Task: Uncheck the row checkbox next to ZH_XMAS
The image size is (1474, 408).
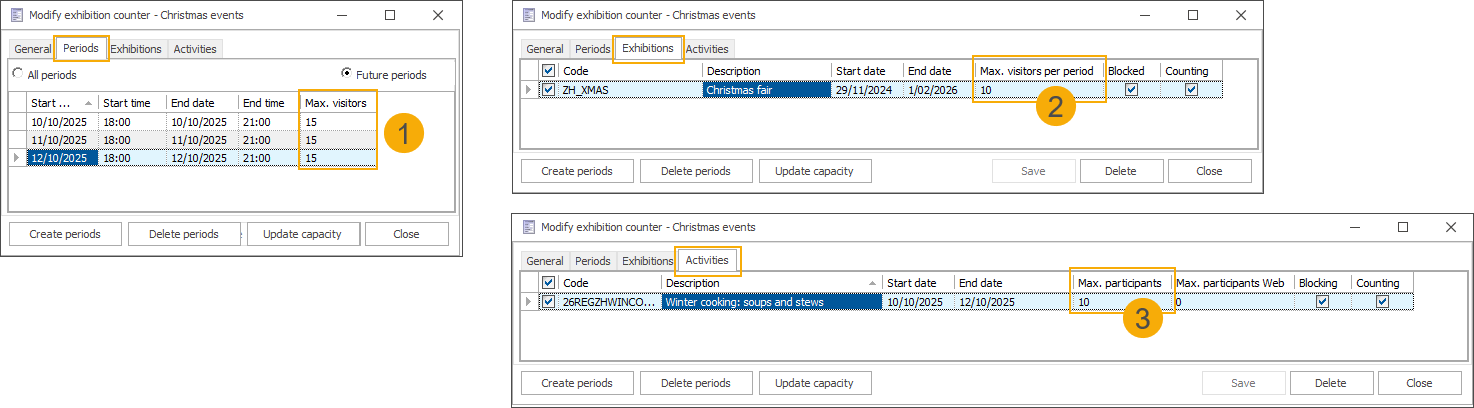Action: click(548, 90)
